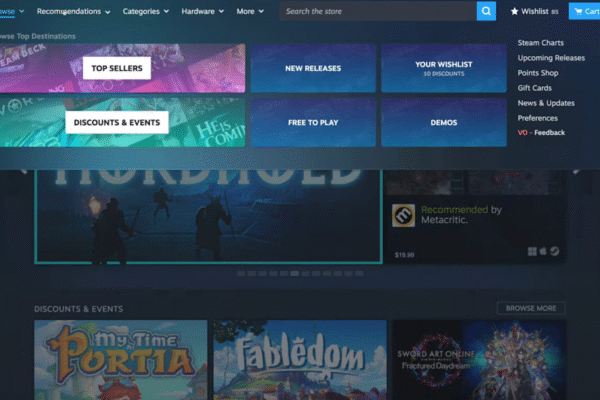The image size is (600, 400).
Task: Open the Fabledom game thumbnail
Action: pyautogui.click(x=300, y=360)
